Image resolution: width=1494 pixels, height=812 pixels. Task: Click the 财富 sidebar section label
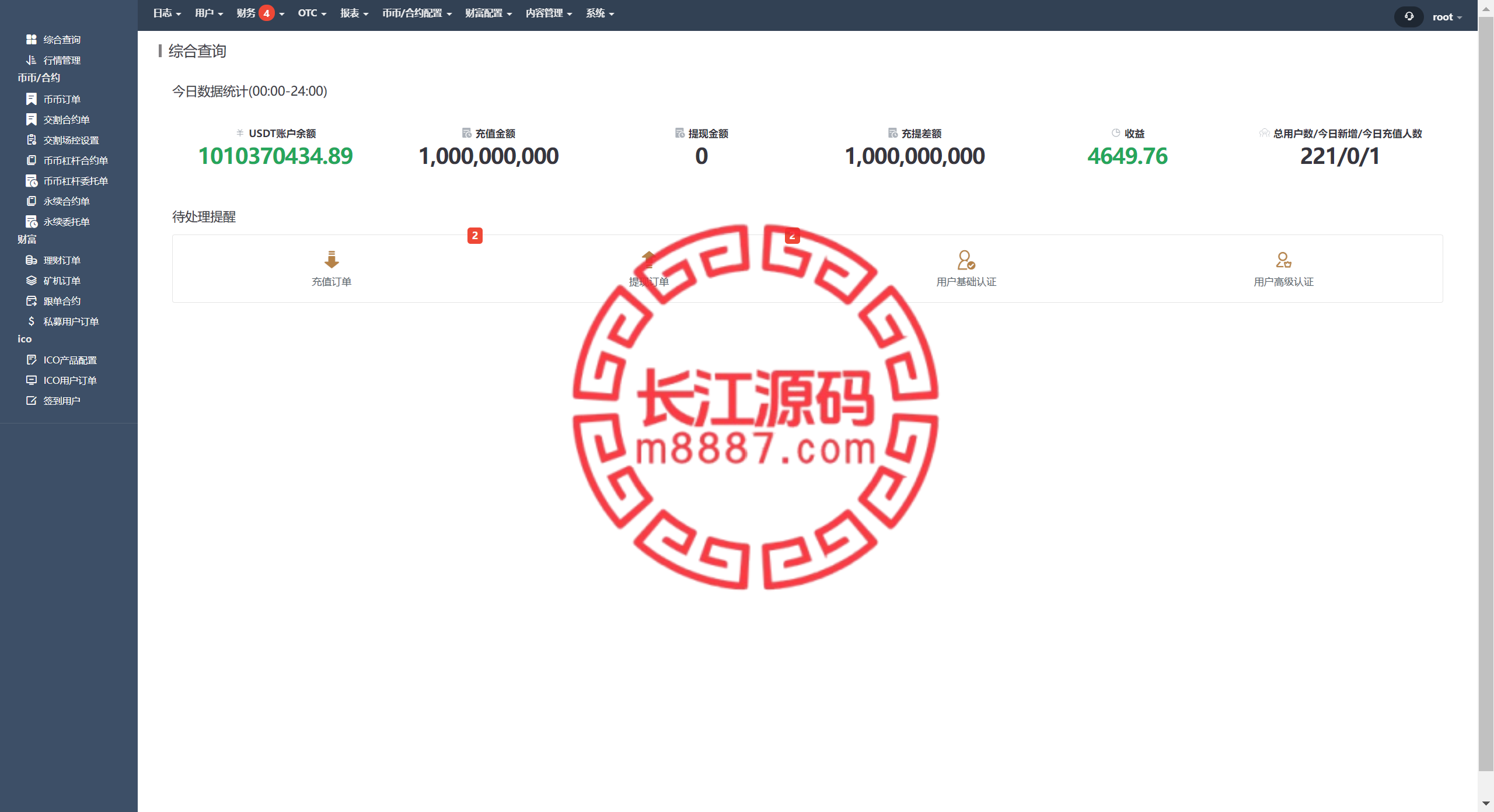click(x=27, y=239)
